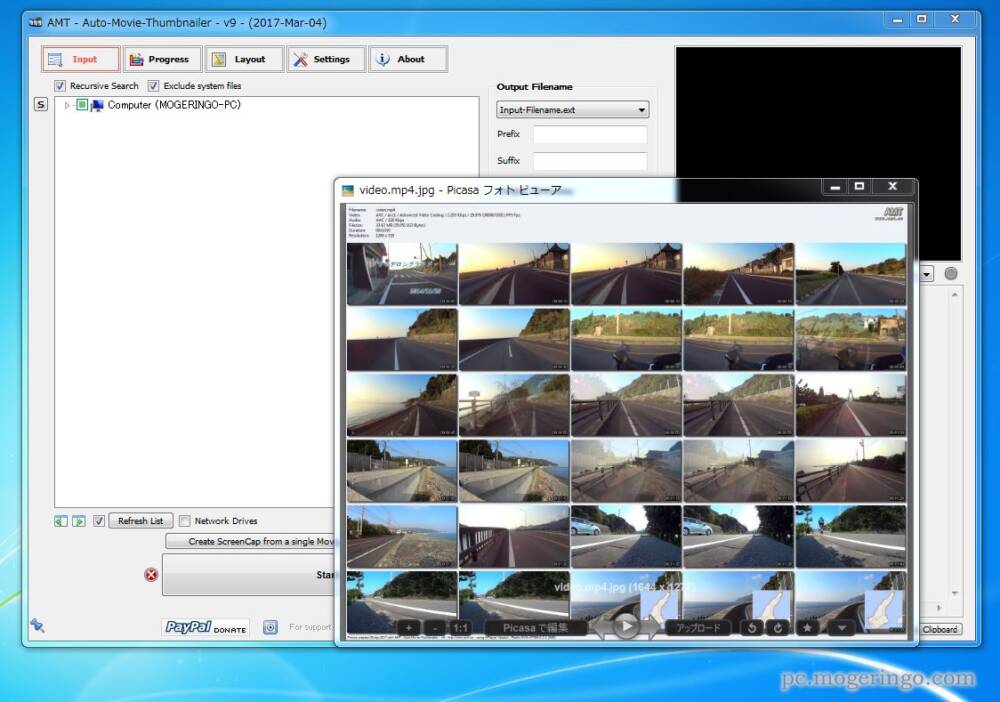Open Picasa viewer's down-arrow more menu
Image resolution: width=1000 pixels, height=702 pixels.
[841, 628]
